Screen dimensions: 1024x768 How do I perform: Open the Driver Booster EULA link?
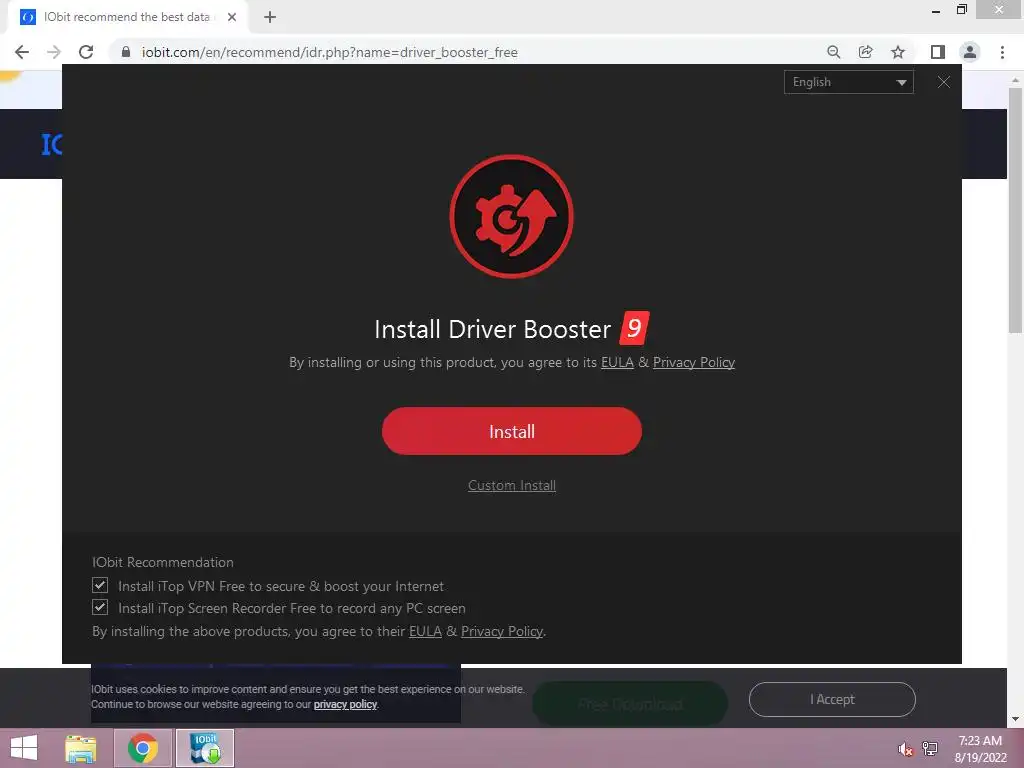(617, 362)
